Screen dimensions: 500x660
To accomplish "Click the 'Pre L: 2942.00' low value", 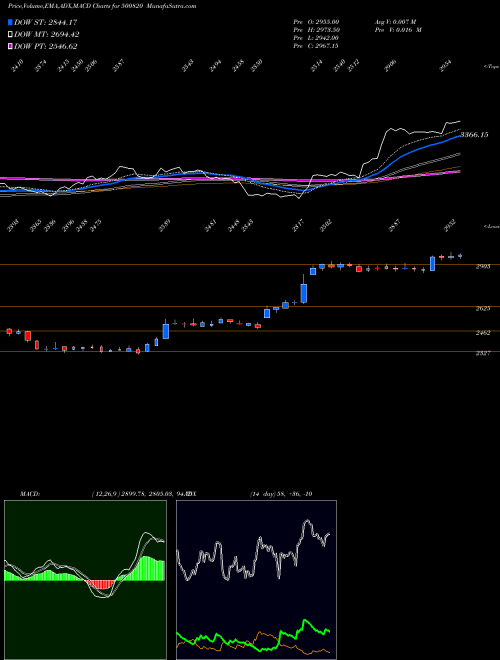I will 316,38.
